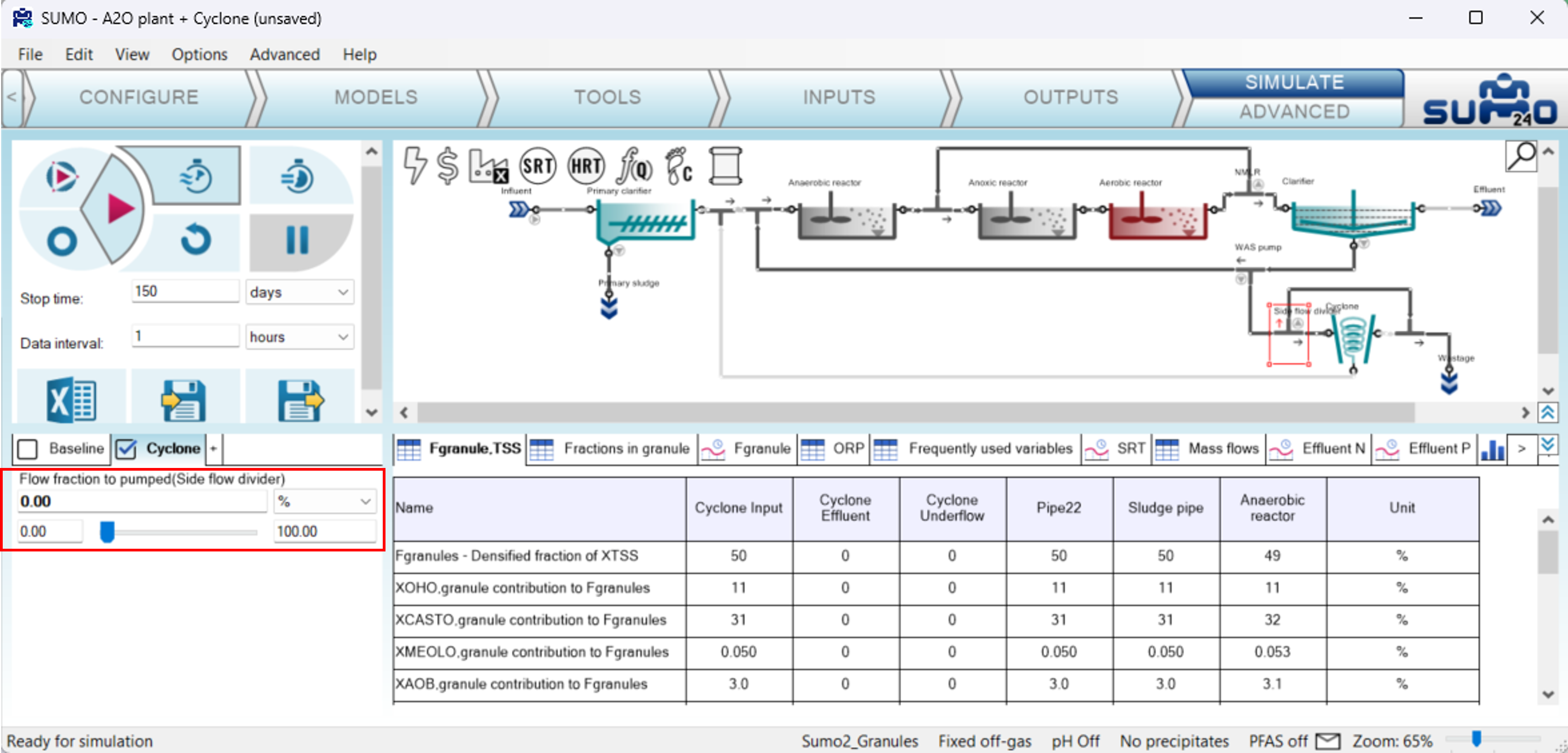1568x753 pixels.
Task: Open the cost dollar sign tool
Action: (x=447, y=165)
